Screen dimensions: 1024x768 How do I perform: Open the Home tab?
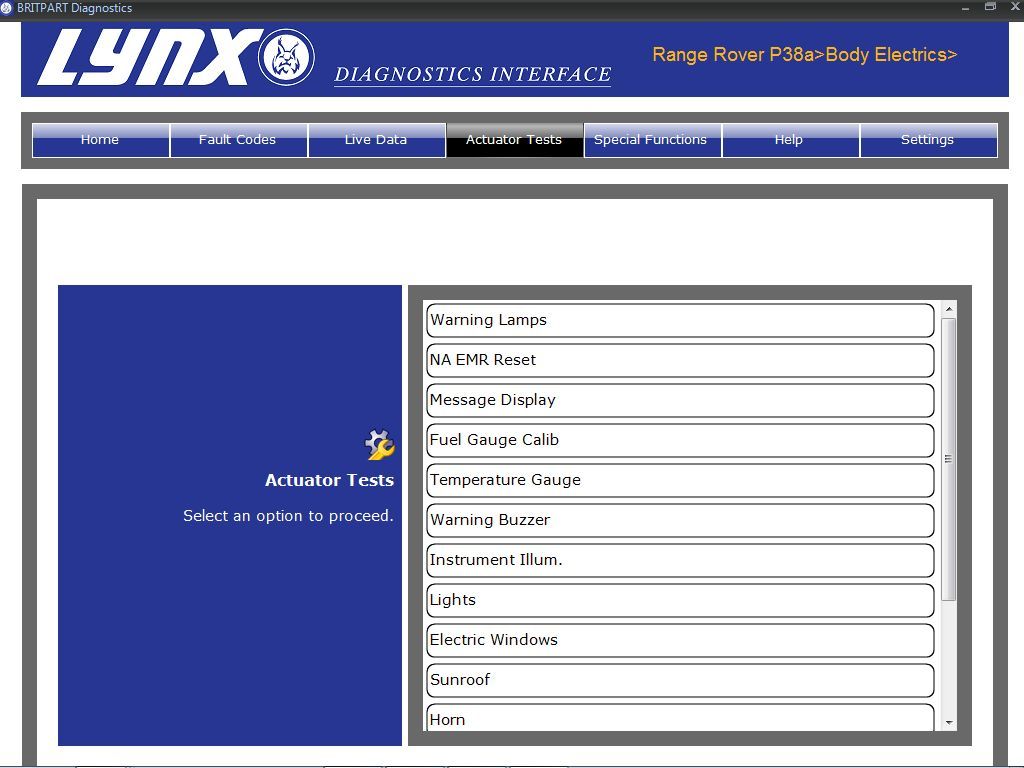[x=101, y=140]
